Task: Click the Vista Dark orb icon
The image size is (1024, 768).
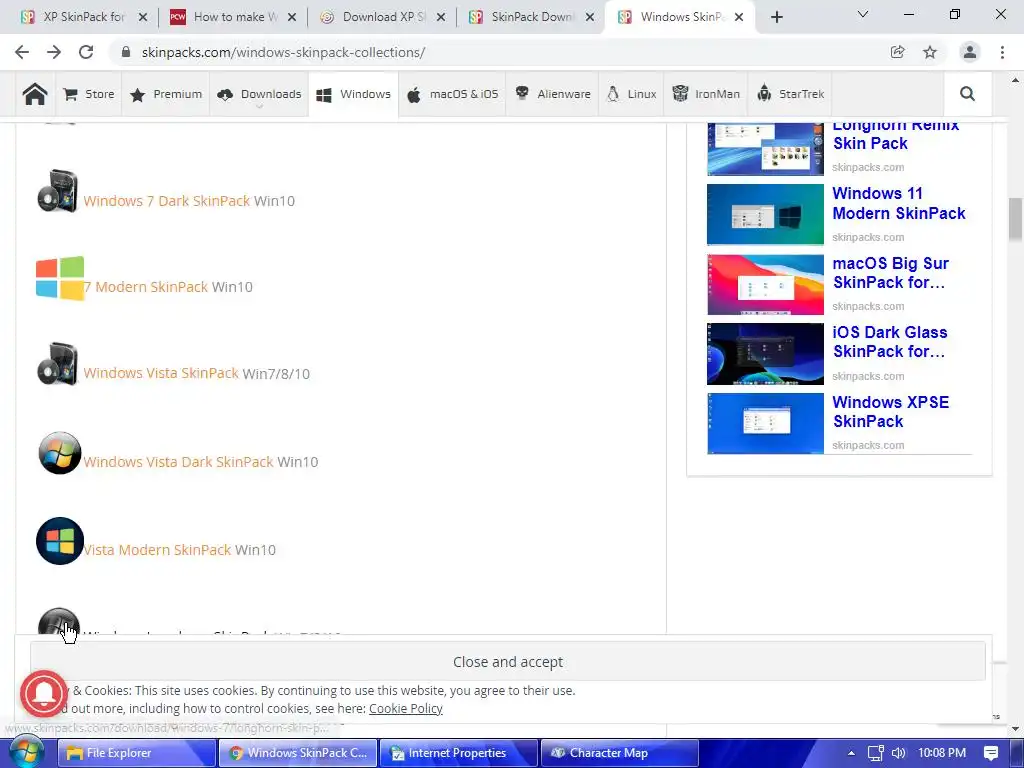Action: point(59,453)
